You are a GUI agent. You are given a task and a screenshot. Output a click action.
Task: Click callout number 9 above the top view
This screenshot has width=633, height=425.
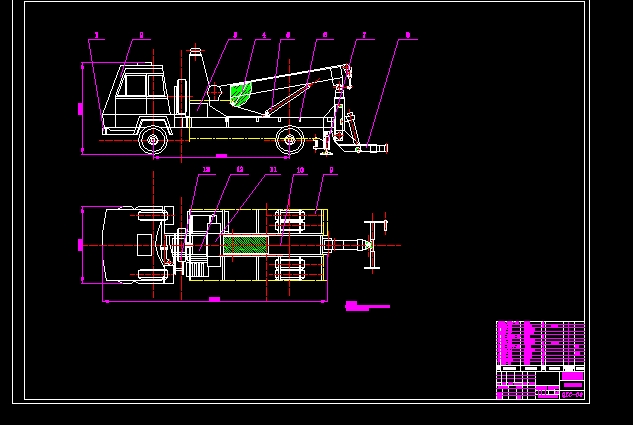[331, 170]
